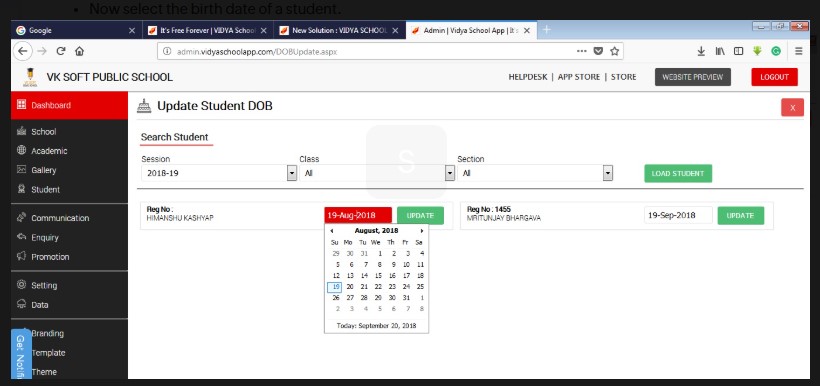Click the 19-Sep-2018 date field
Screen dimensions: 820x386
(x=678, y=215)
